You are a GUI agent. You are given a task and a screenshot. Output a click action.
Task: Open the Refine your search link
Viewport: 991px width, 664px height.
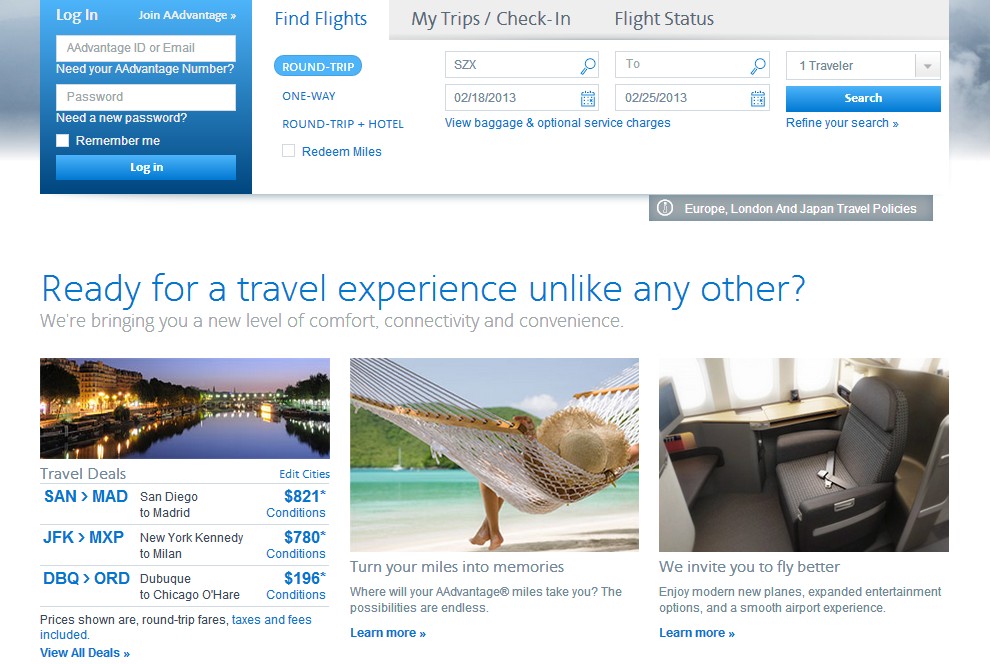(x=842, y=123)
